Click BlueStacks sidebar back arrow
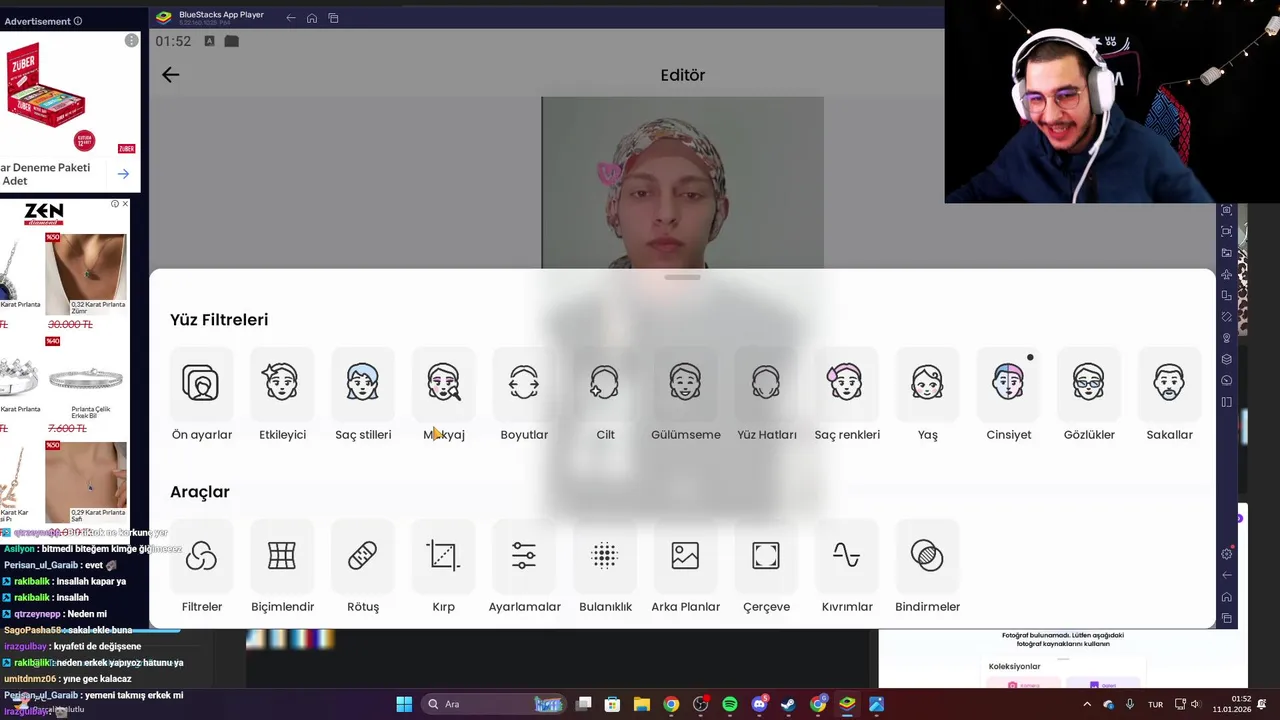The width and height of the screenshot is (1280, 720). click(x=1227, y=575)
